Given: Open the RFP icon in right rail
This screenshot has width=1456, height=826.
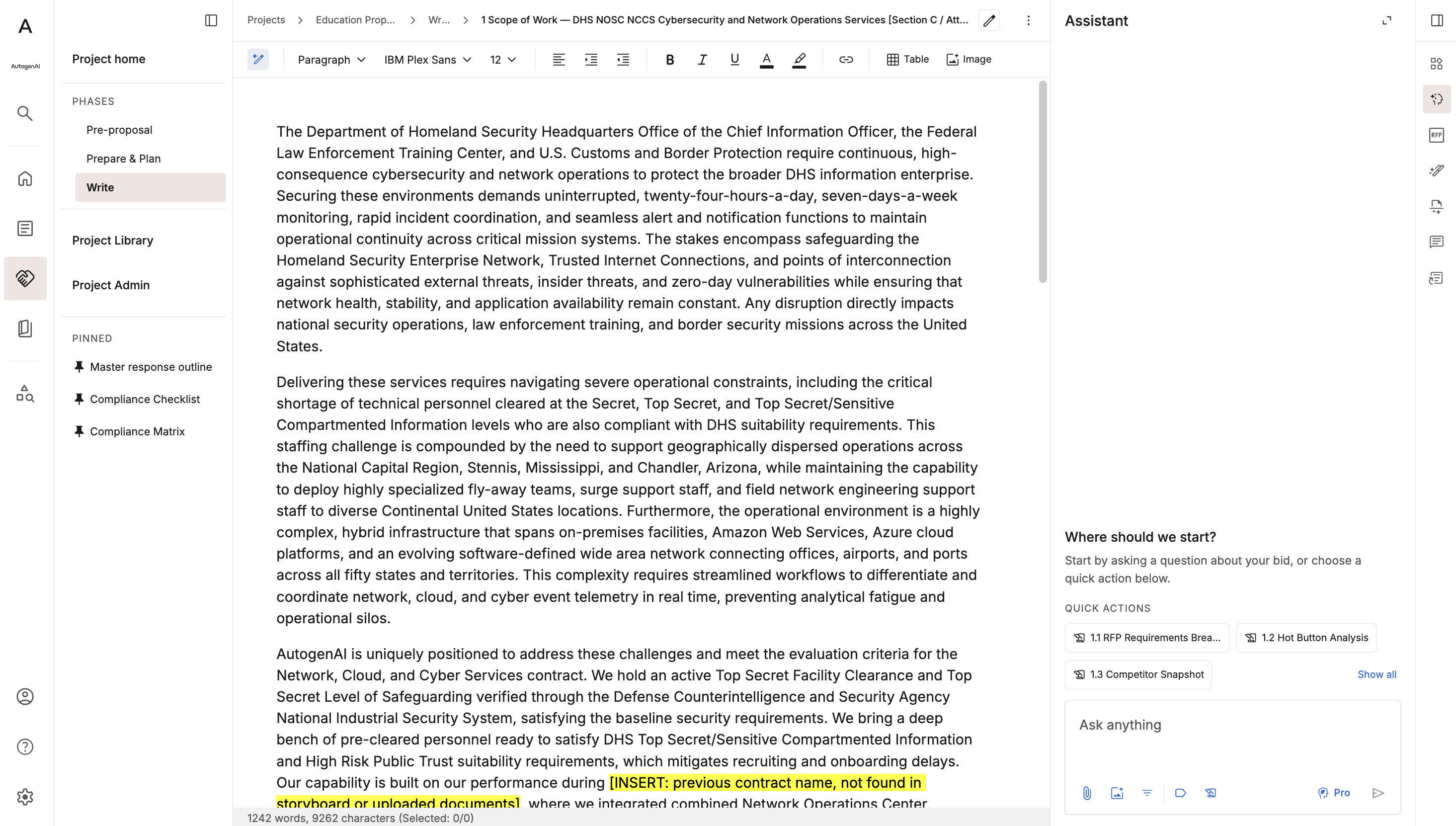Looking at the screenshot, I should pyautogui.click(x=1437, y=135).
